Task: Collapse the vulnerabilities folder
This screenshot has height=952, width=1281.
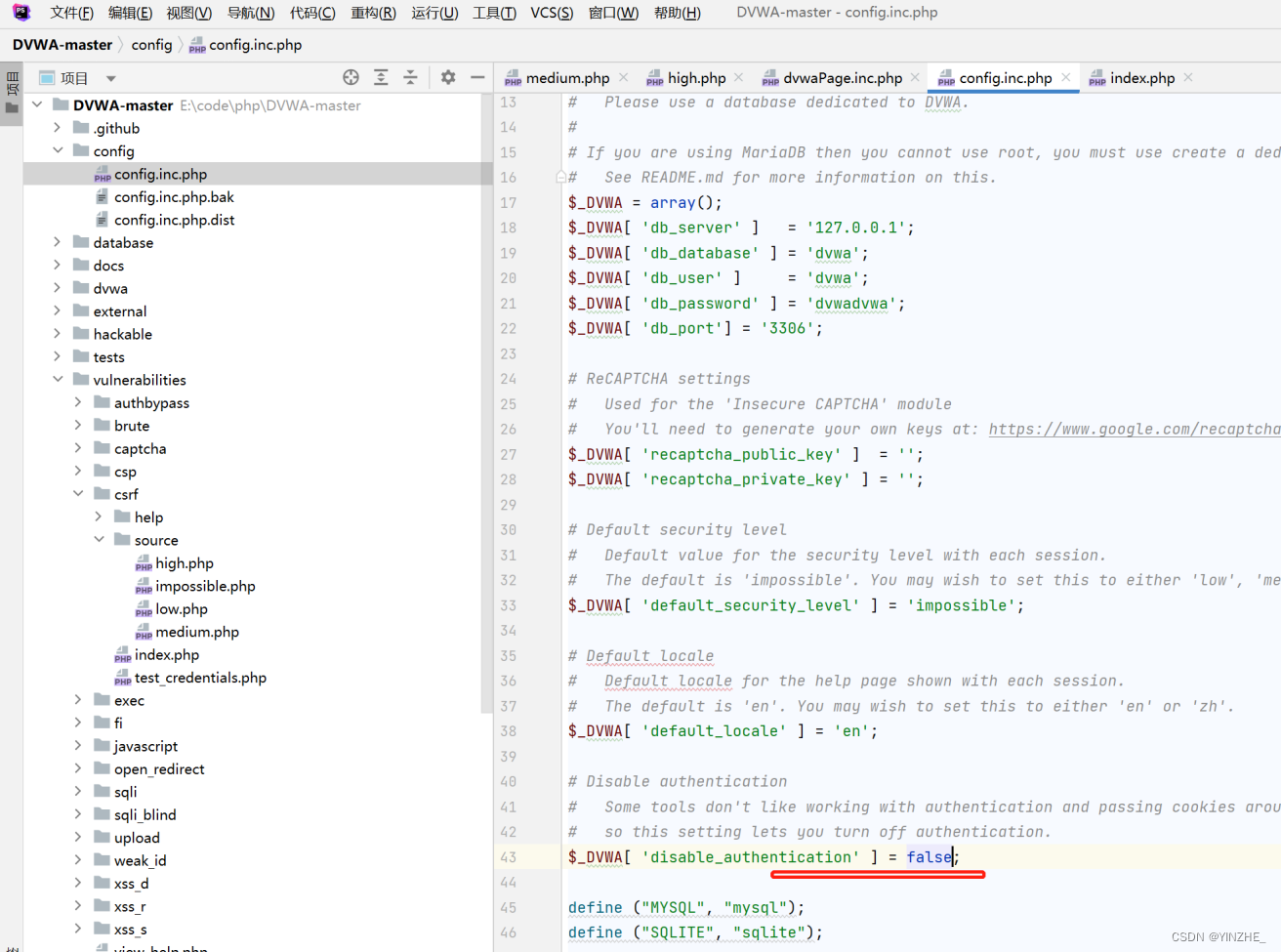Action: pos(58,380)
